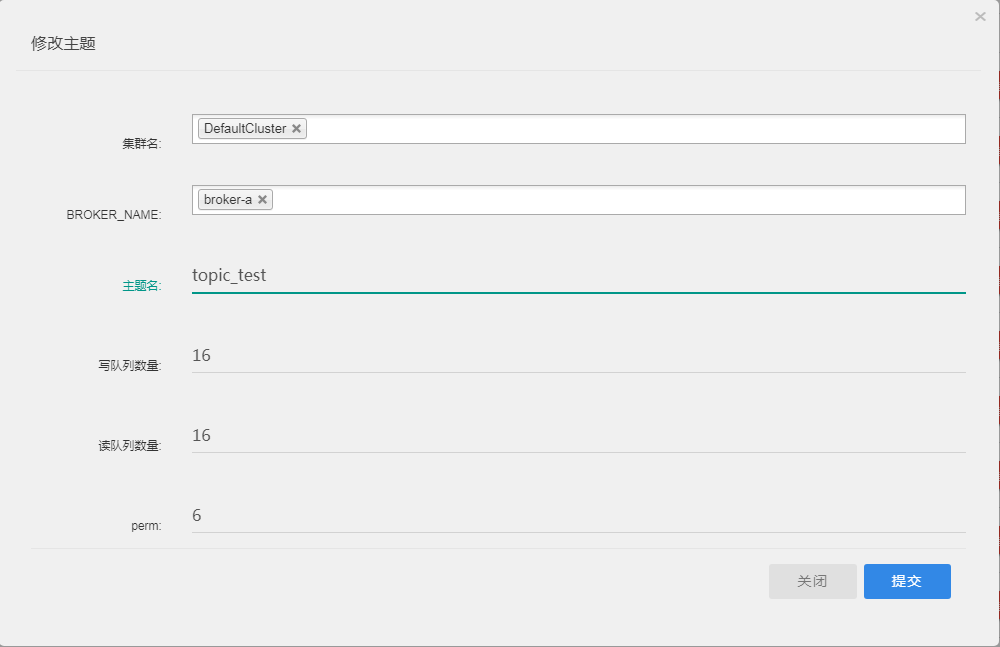Open the 集群名 cluster selection field
This screenshot has width=1000, height=647.
tap(600, 128)
